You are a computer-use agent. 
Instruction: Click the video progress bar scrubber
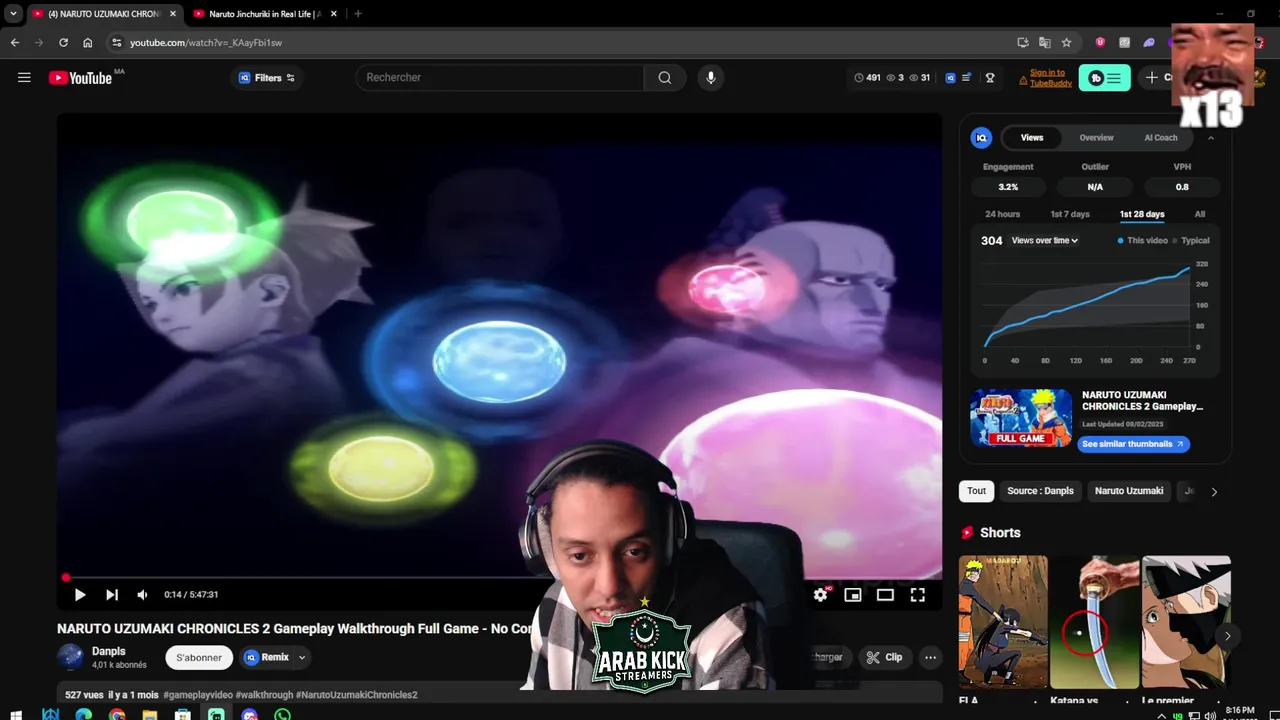66,577
